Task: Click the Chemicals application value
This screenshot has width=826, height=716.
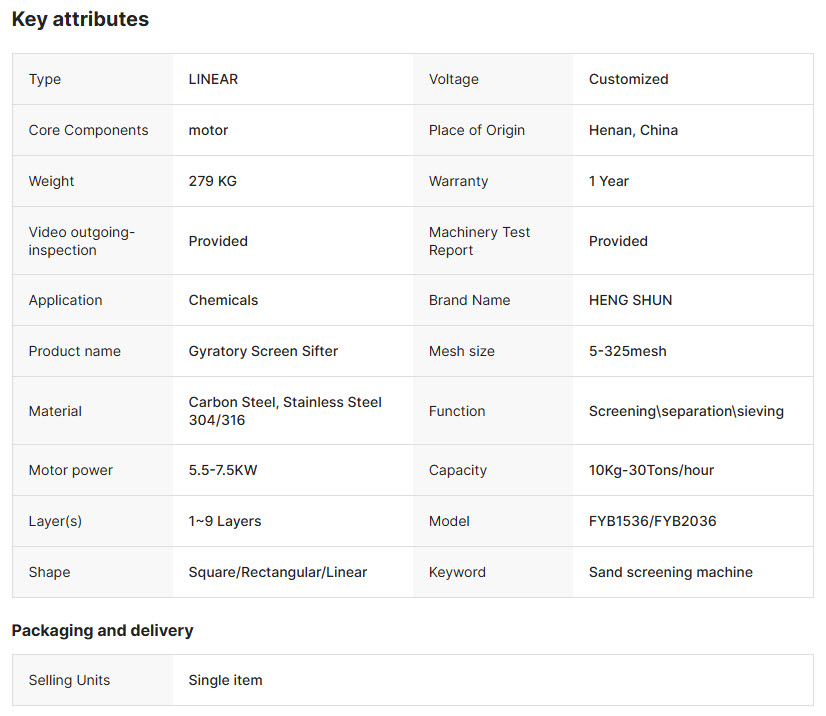Action: coord(223,300)
